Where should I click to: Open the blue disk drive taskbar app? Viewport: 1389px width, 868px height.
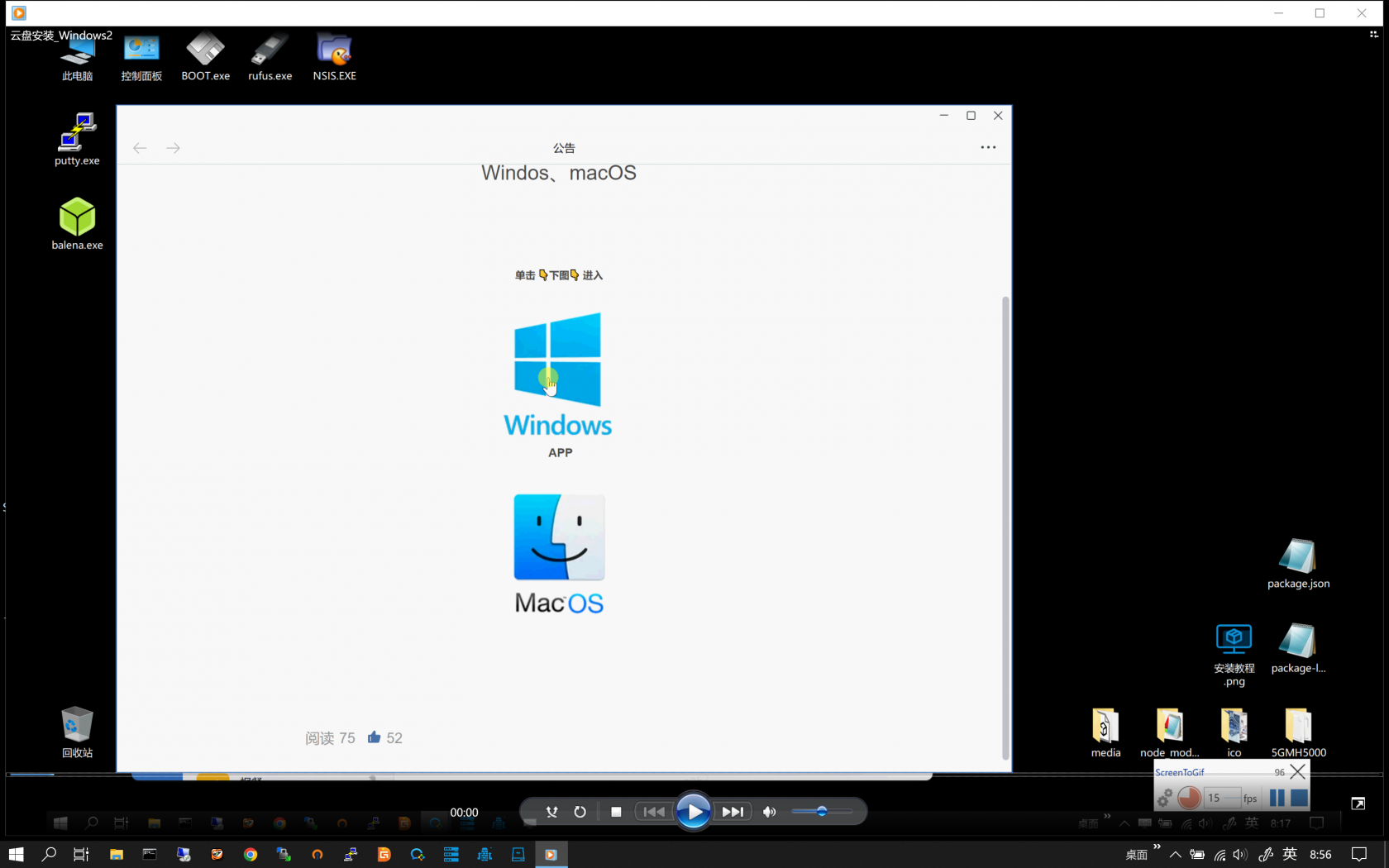click(518, 855)
